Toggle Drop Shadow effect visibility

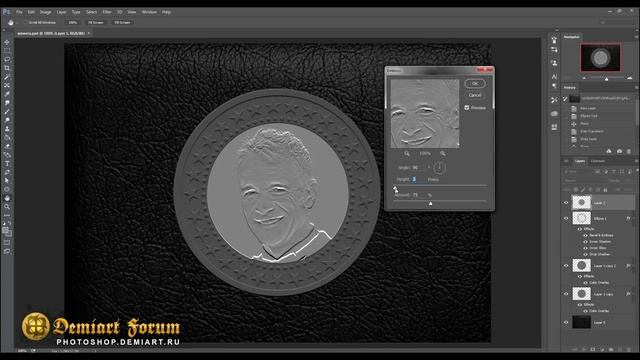(585, 254)
